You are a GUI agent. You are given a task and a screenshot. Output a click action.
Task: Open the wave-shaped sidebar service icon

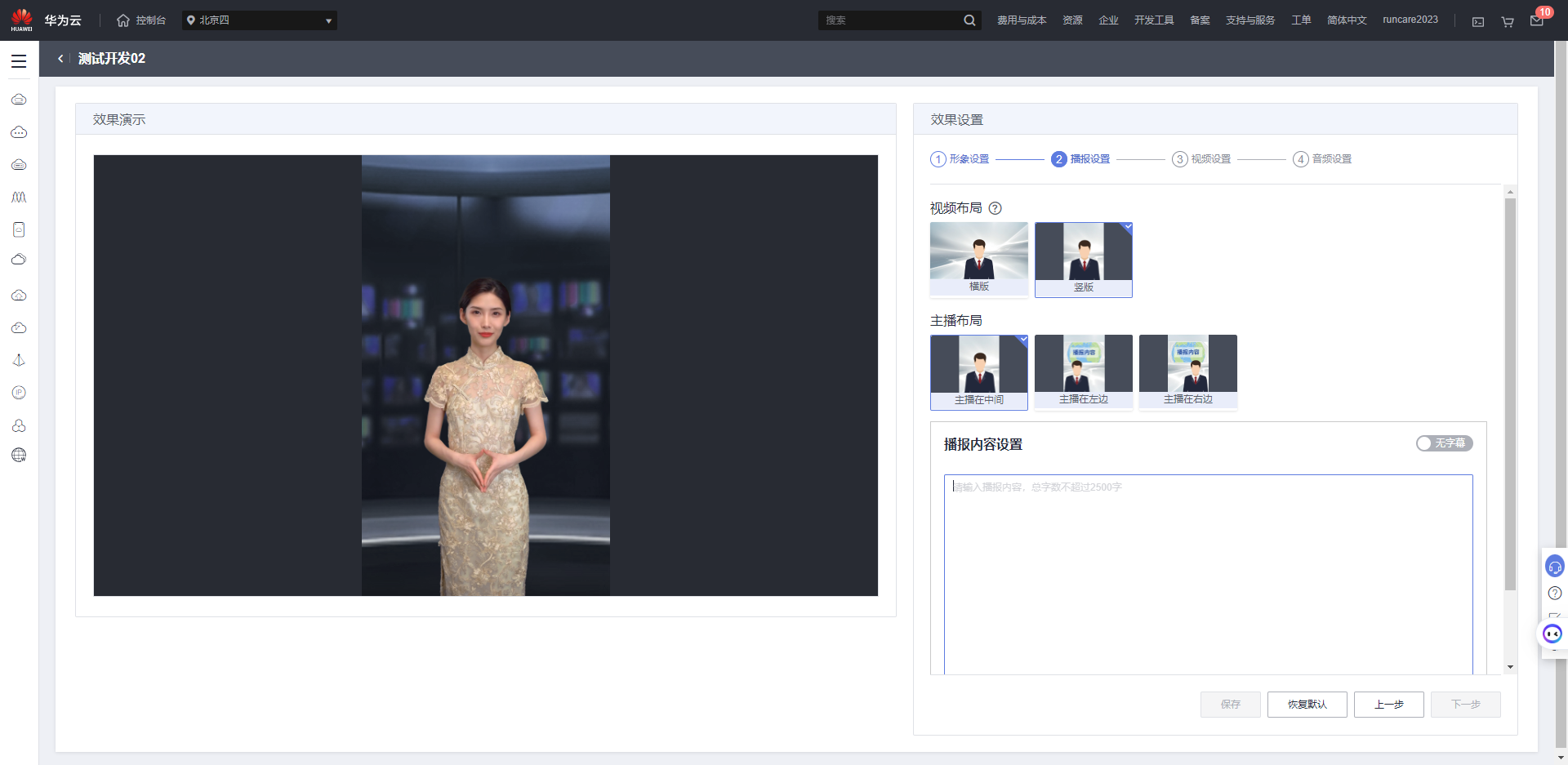(x=19, y=198)
